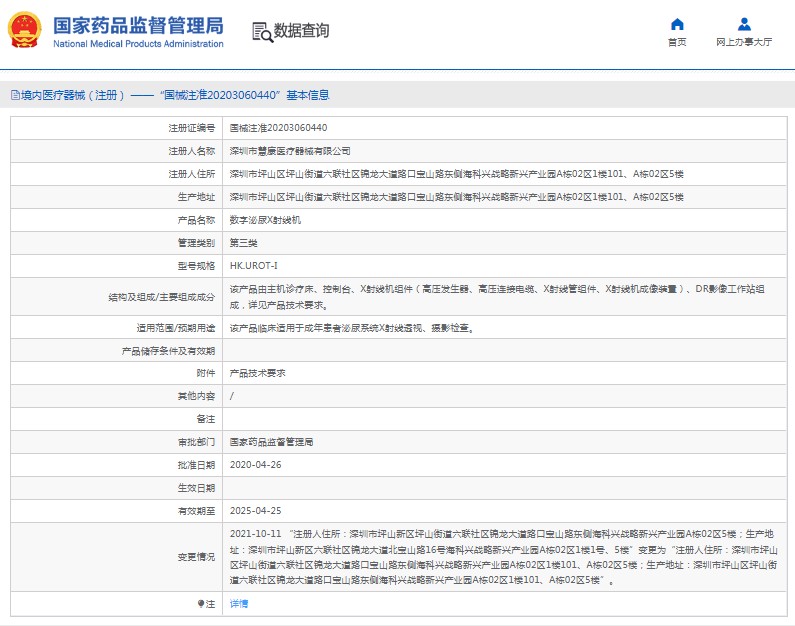The width and height of the screenshot is (795, 626).
Task: Select registration number 国械注准20203060440 value
Action: (278, 128)
